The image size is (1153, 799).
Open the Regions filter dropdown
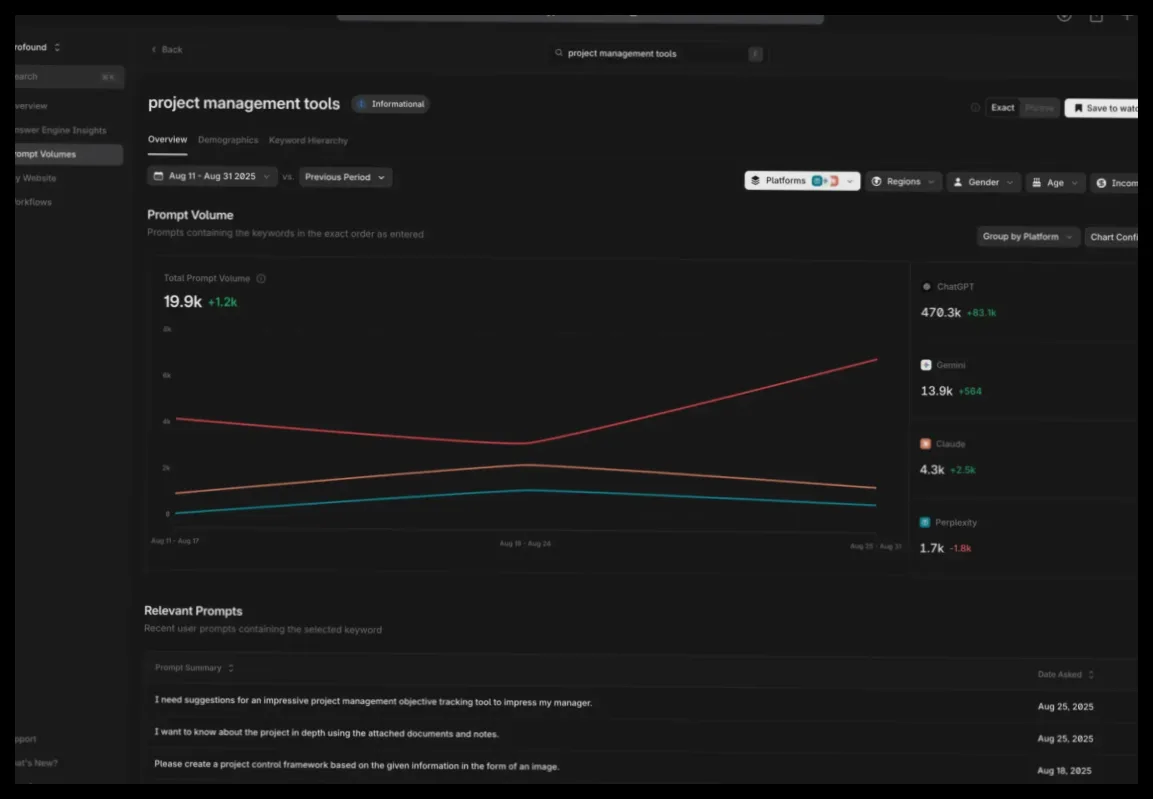(x=903, y=182)
